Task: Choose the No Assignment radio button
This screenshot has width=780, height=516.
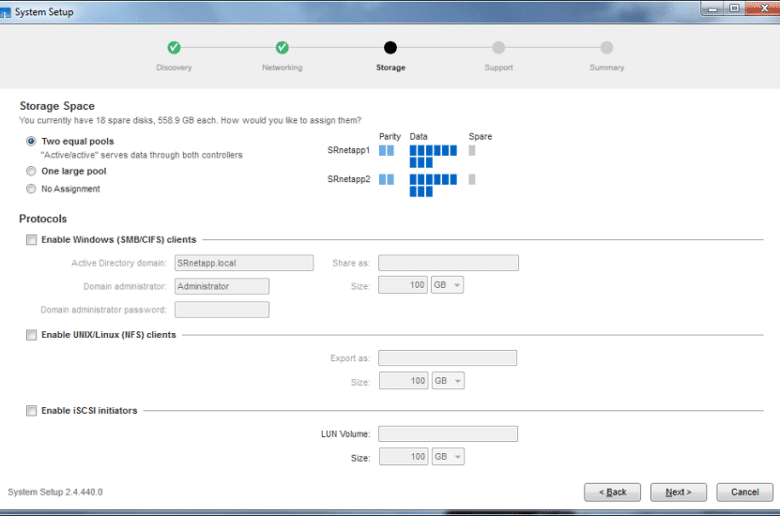Action: pos(31,189)
